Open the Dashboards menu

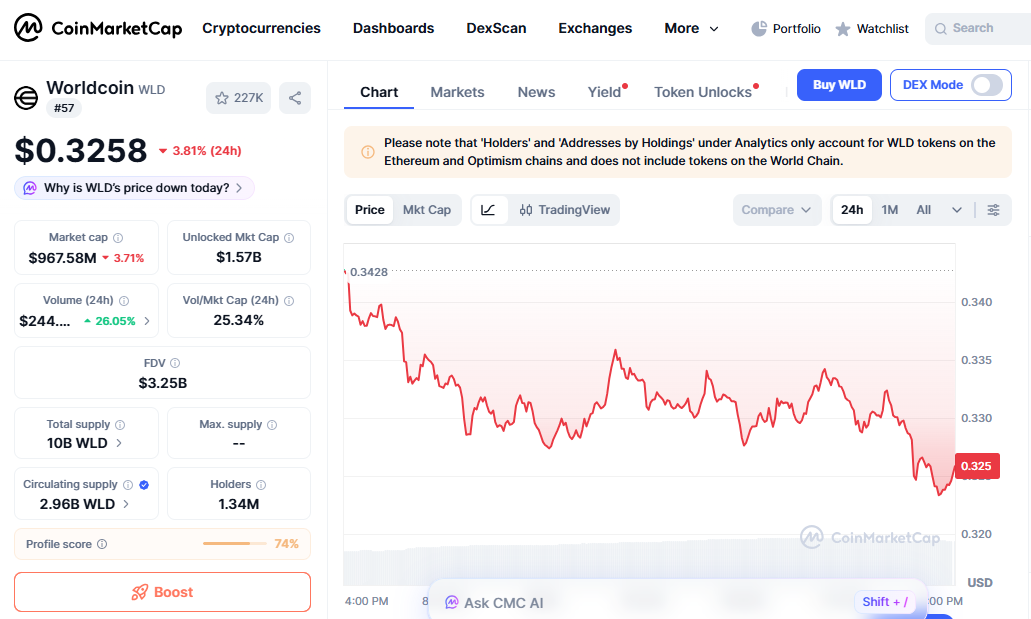(x=393, y=28)
